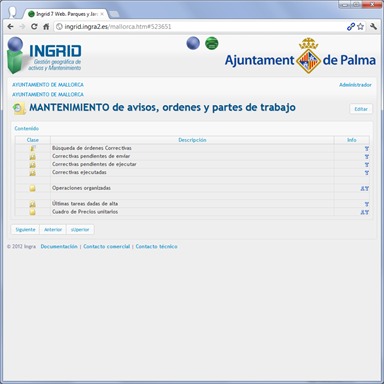Click info icon on Cuadro de Precios unitarios row
The height and width of the screenshot is (384, 384).
point(364,212)
